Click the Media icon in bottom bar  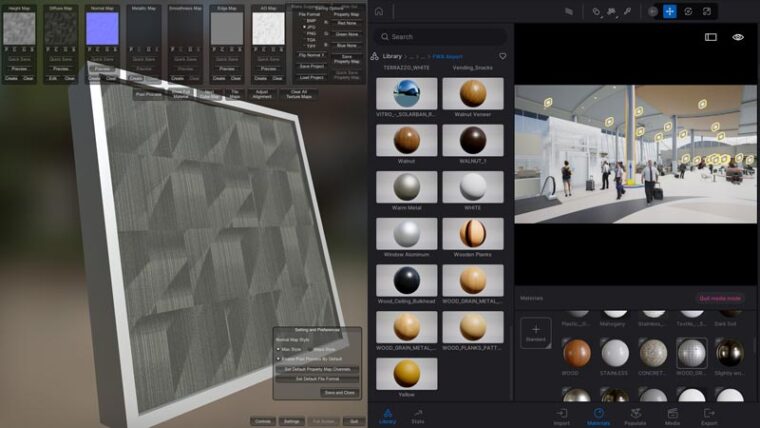672,416
